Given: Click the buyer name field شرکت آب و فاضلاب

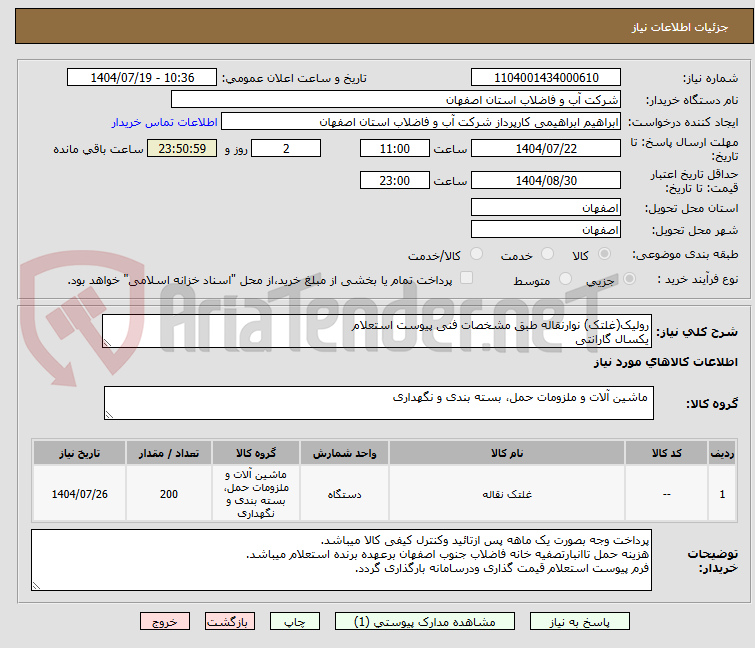Looking at the screenshot, I should pos(396,100).
